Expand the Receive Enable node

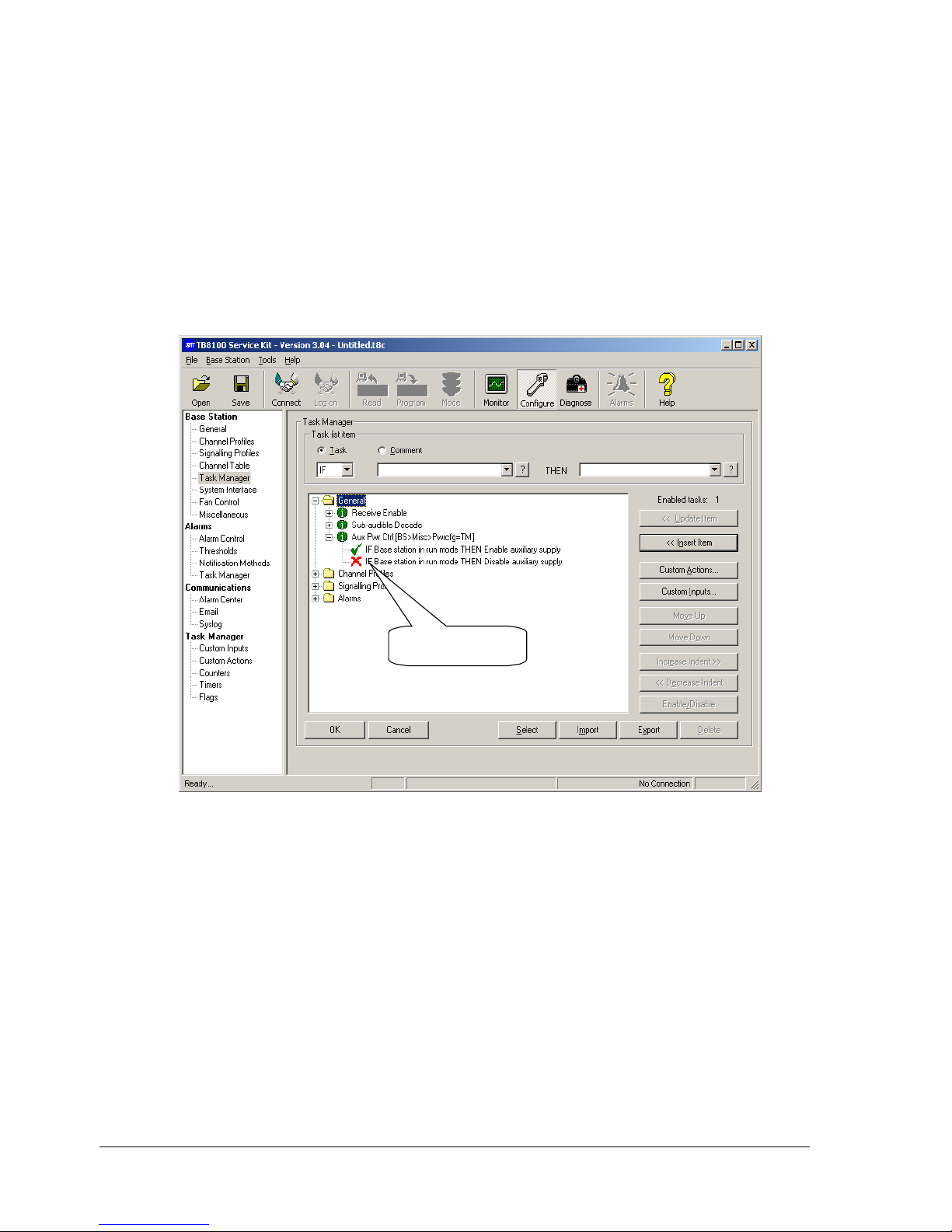(x=329, y=513)
